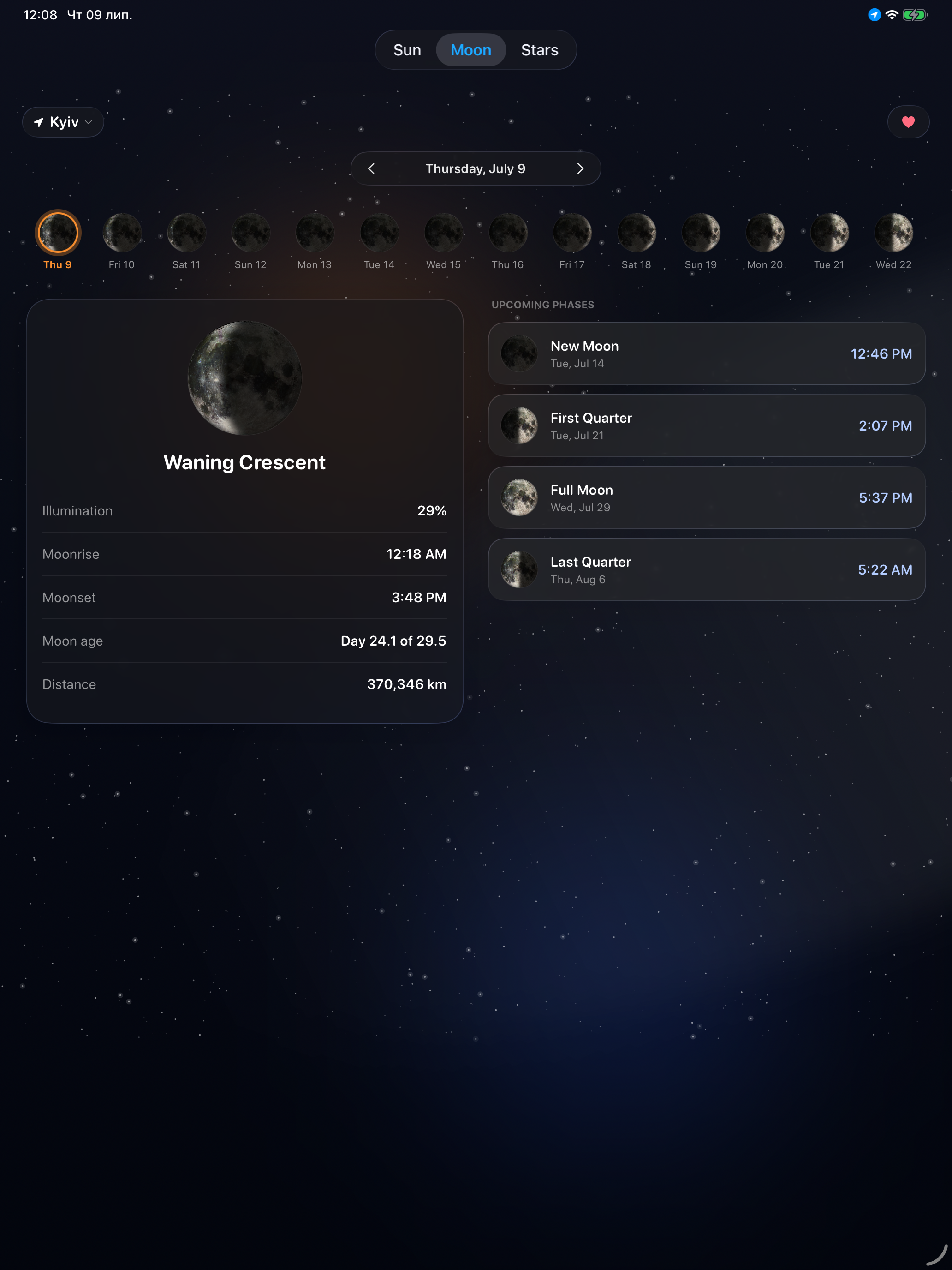Open the Stars tab
952x1270 pixels.
[x=539, y=50]
